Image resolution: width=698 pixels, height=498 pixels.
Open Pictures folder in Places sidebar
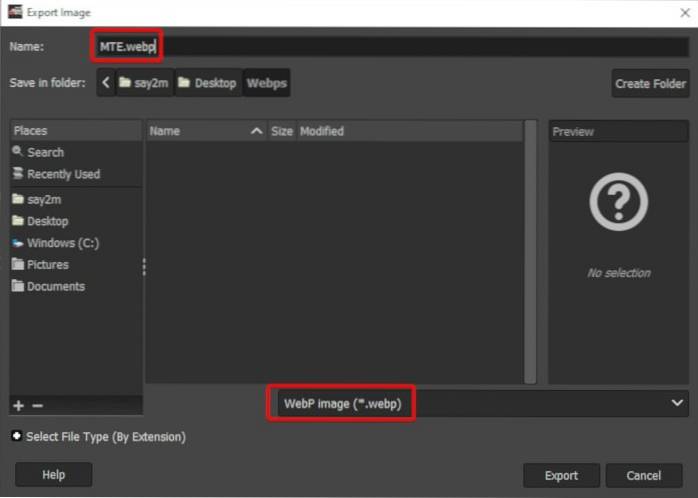(47, 265)
